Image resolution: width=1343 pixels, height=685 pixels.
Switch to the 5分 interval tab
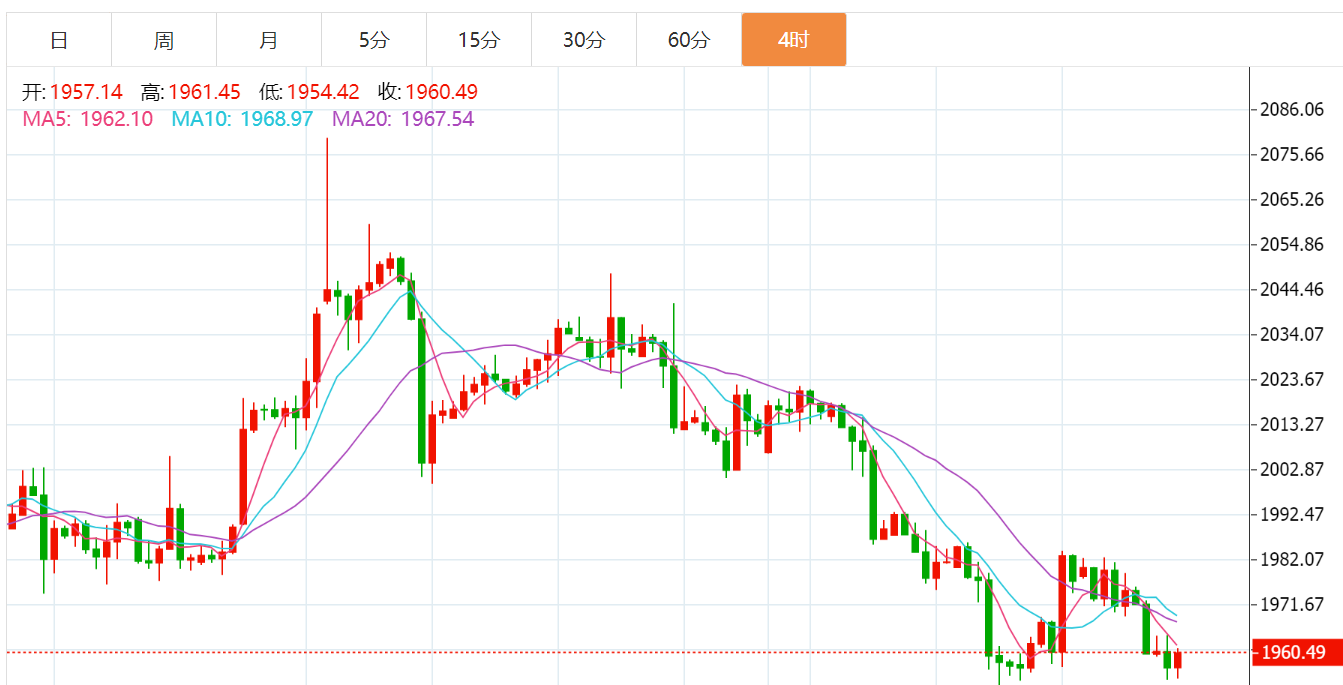(374, 40)
